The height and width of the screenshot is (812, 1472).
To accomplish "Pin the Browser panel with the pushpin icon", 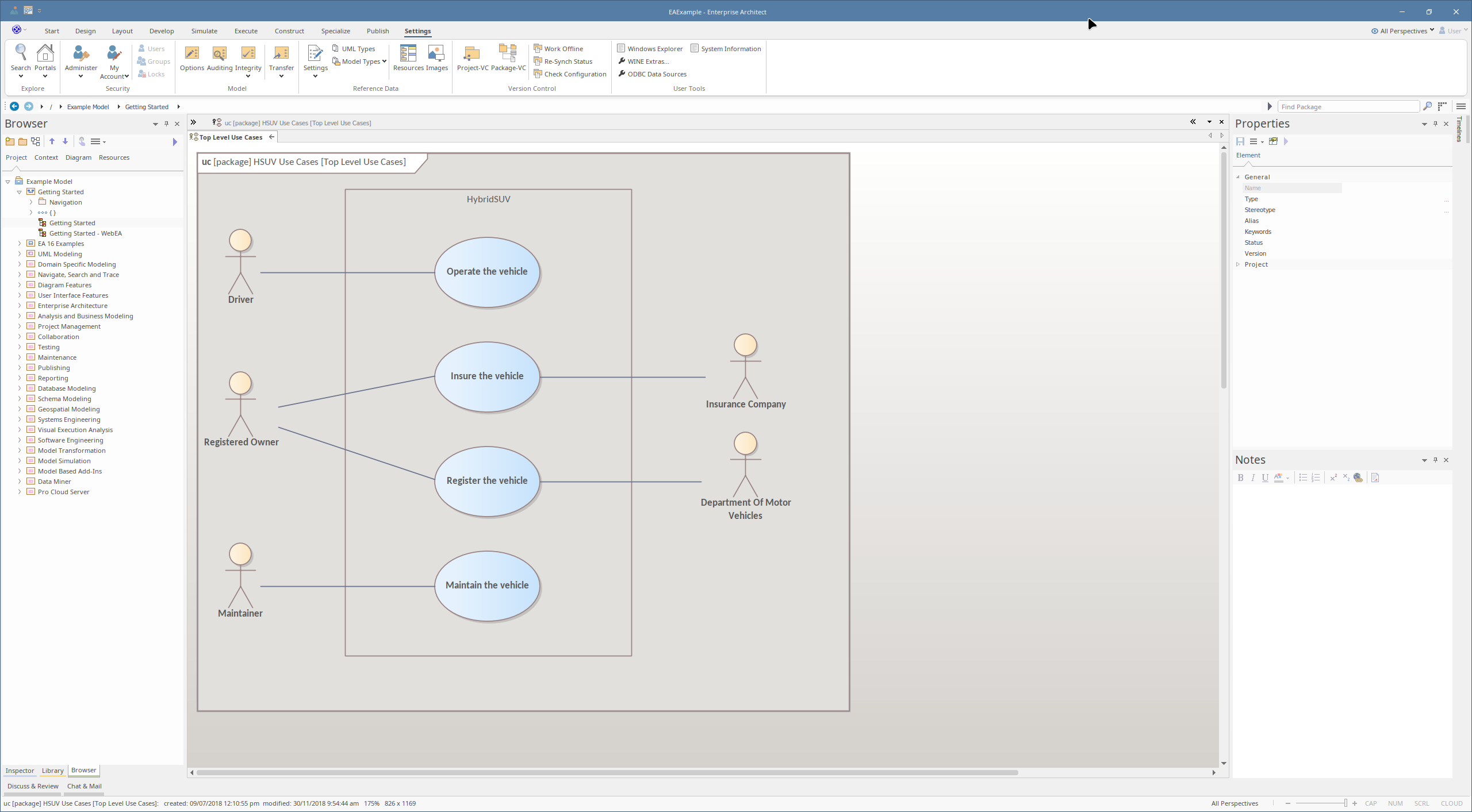I will pos(166,124).
